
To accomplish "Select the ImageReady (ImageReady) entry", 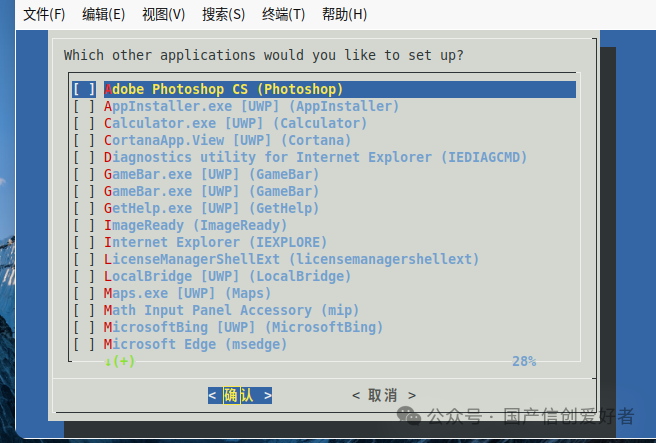I will (195, 225).
